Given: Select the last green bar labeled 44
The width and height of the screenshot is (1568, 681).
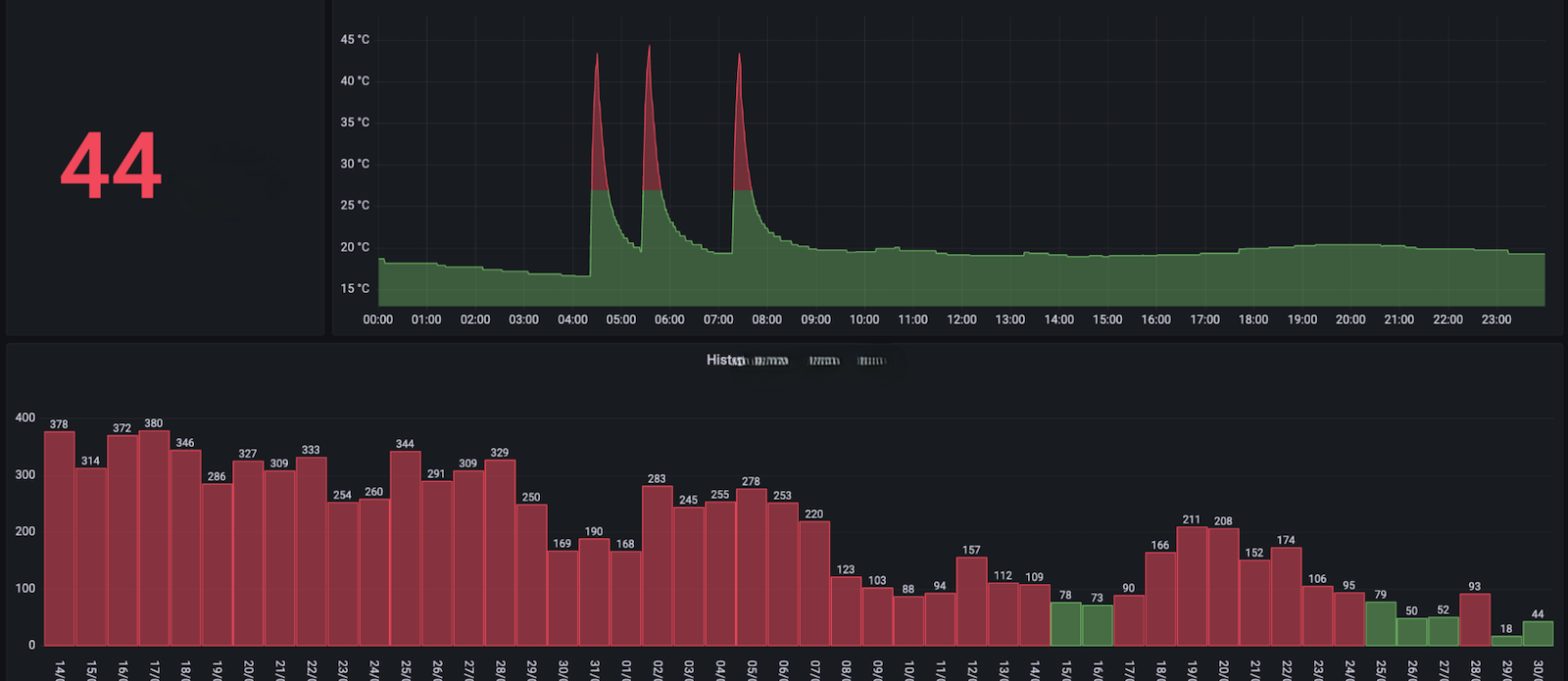Looking at the screenshot, I should coord(1538,633).
